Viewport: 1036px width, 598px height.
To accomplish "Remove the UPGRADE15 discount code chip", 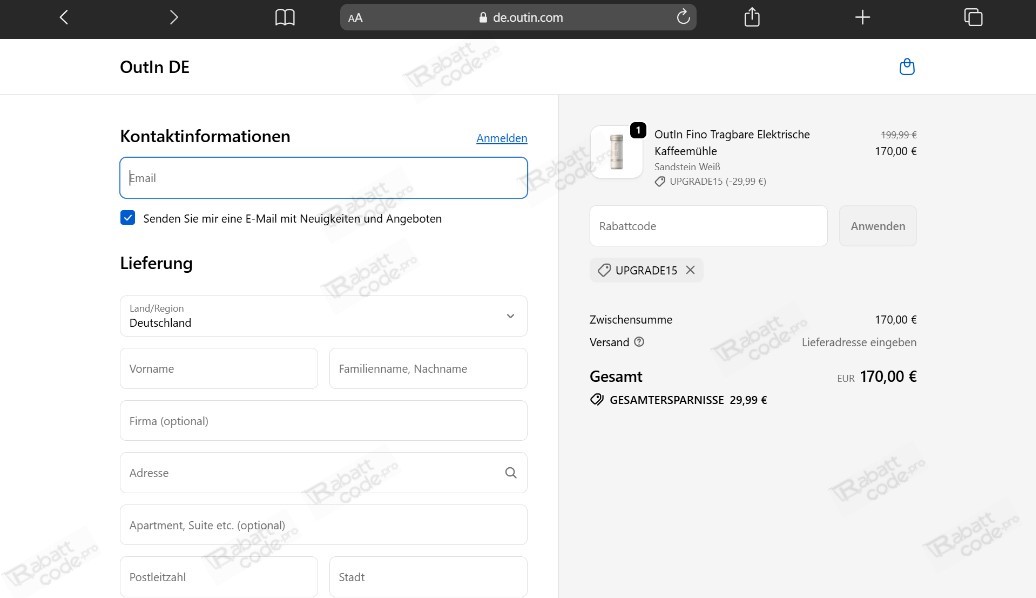I will click(x=690, y=270).
